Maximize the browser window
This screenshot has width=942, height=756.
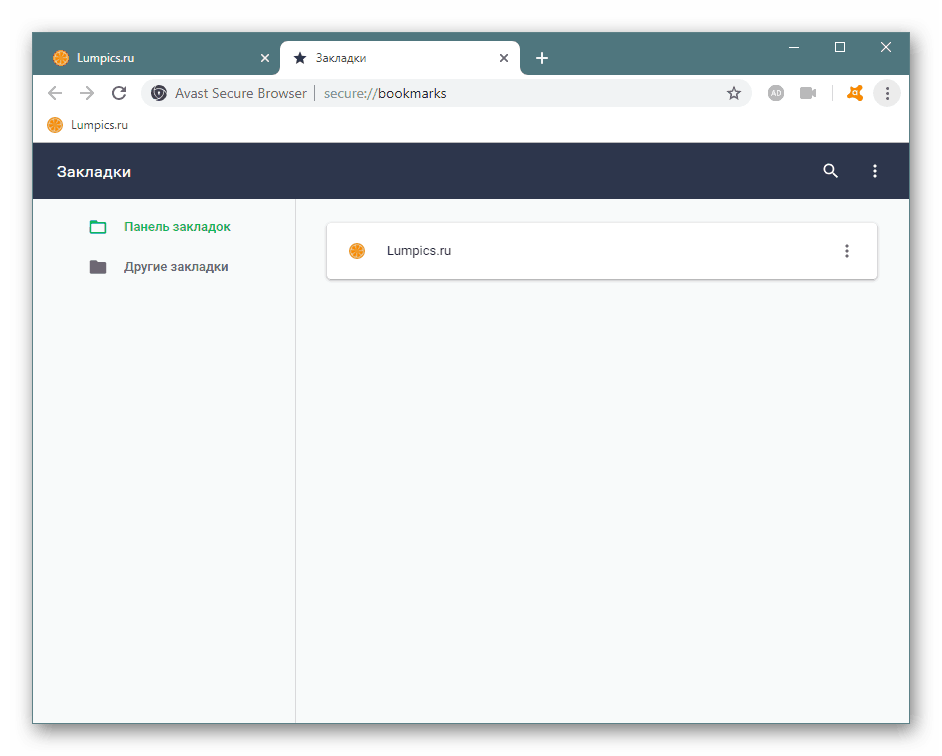pyautogui.click(x=840, y=47)
